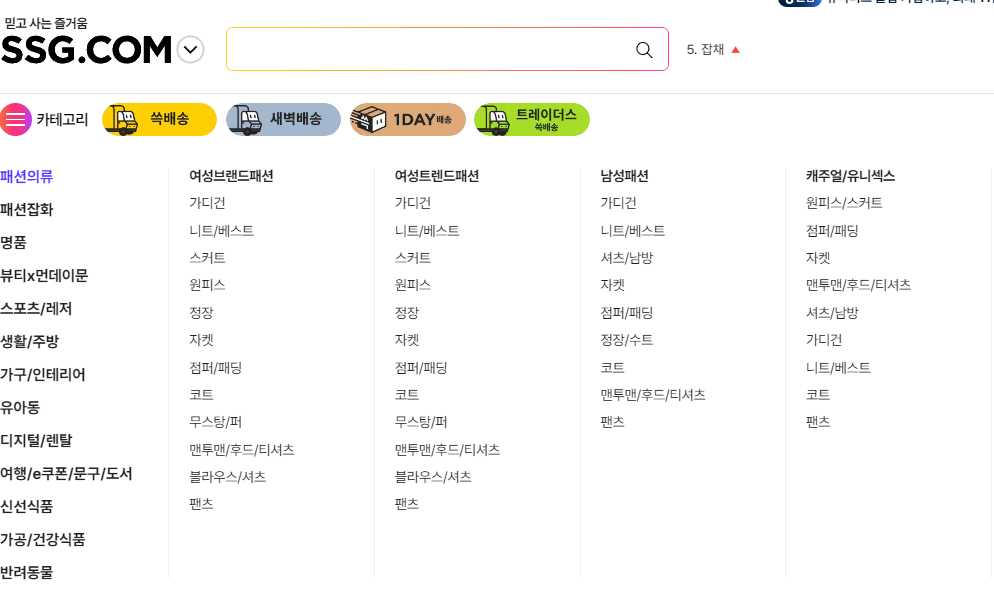
Task: Open trending keyword 잡채
Action: click(x=705, y=49)
